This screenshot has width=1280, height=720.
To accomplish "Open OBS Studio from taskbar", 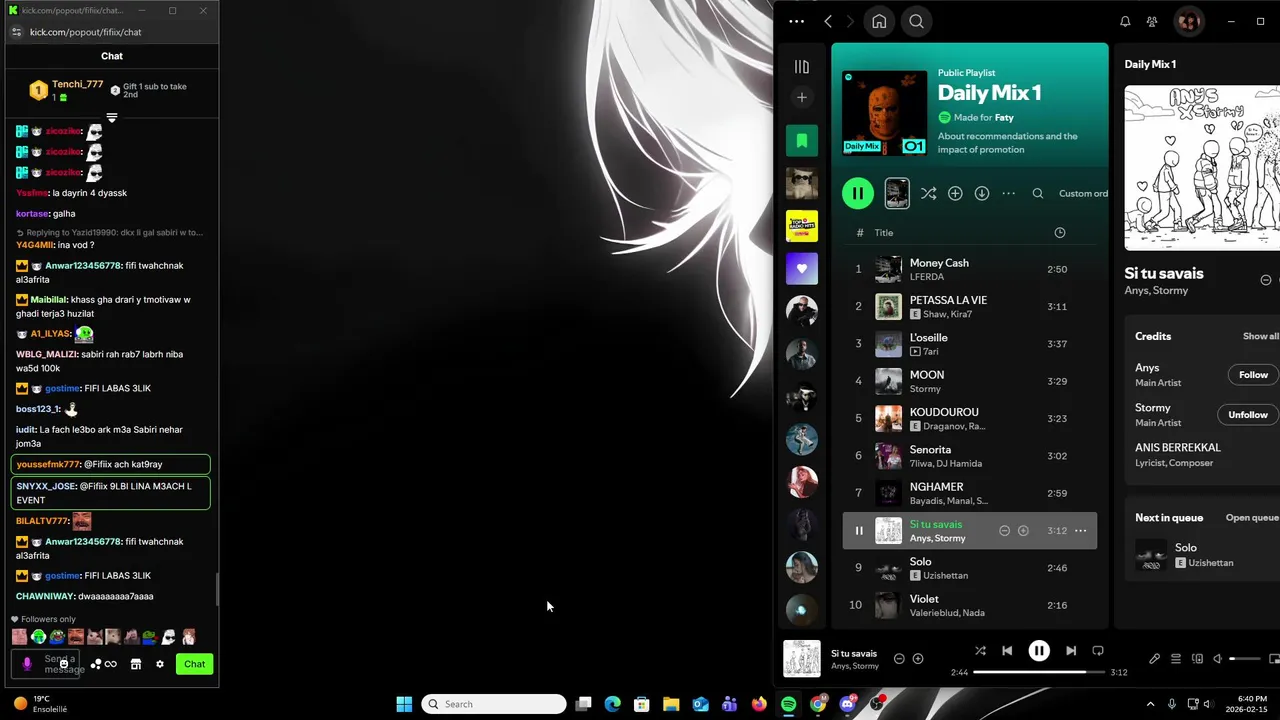I will [x=877, y=704].
